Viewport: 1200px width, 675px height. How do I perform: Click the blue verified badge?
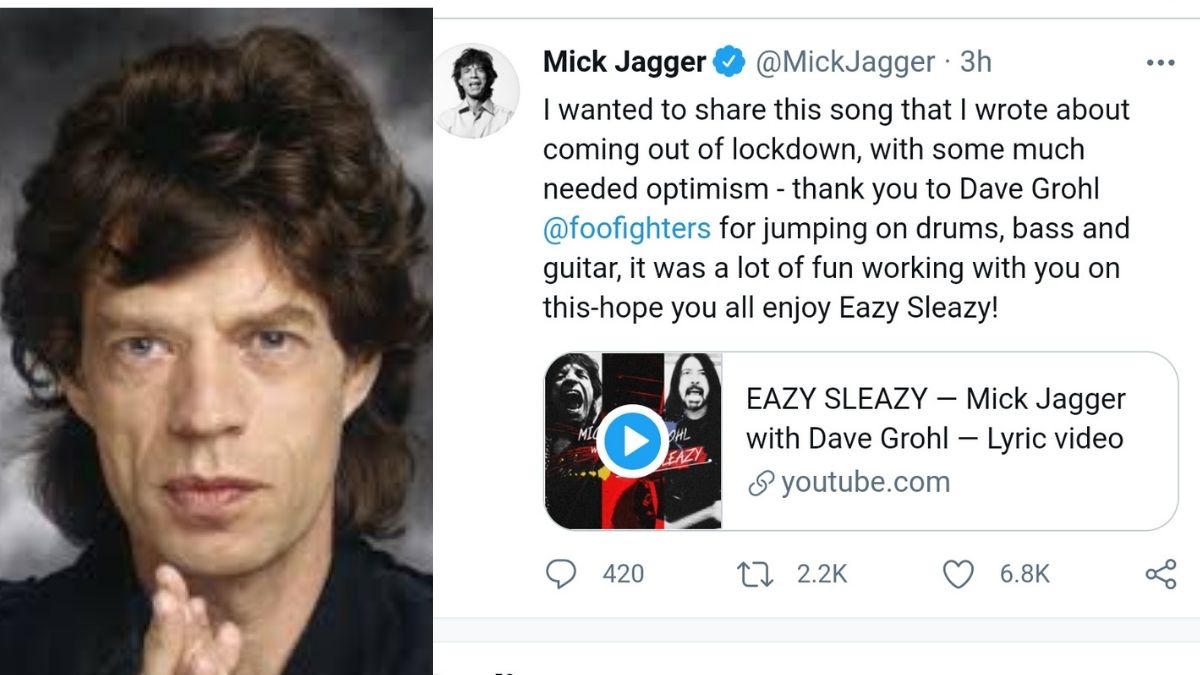729,63
